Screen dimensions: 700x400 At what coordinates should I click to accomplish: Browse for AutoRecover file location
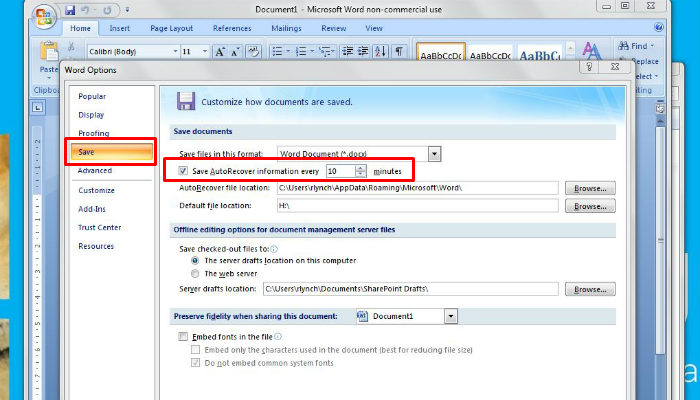pyautogui.click(x=590, y=188)
